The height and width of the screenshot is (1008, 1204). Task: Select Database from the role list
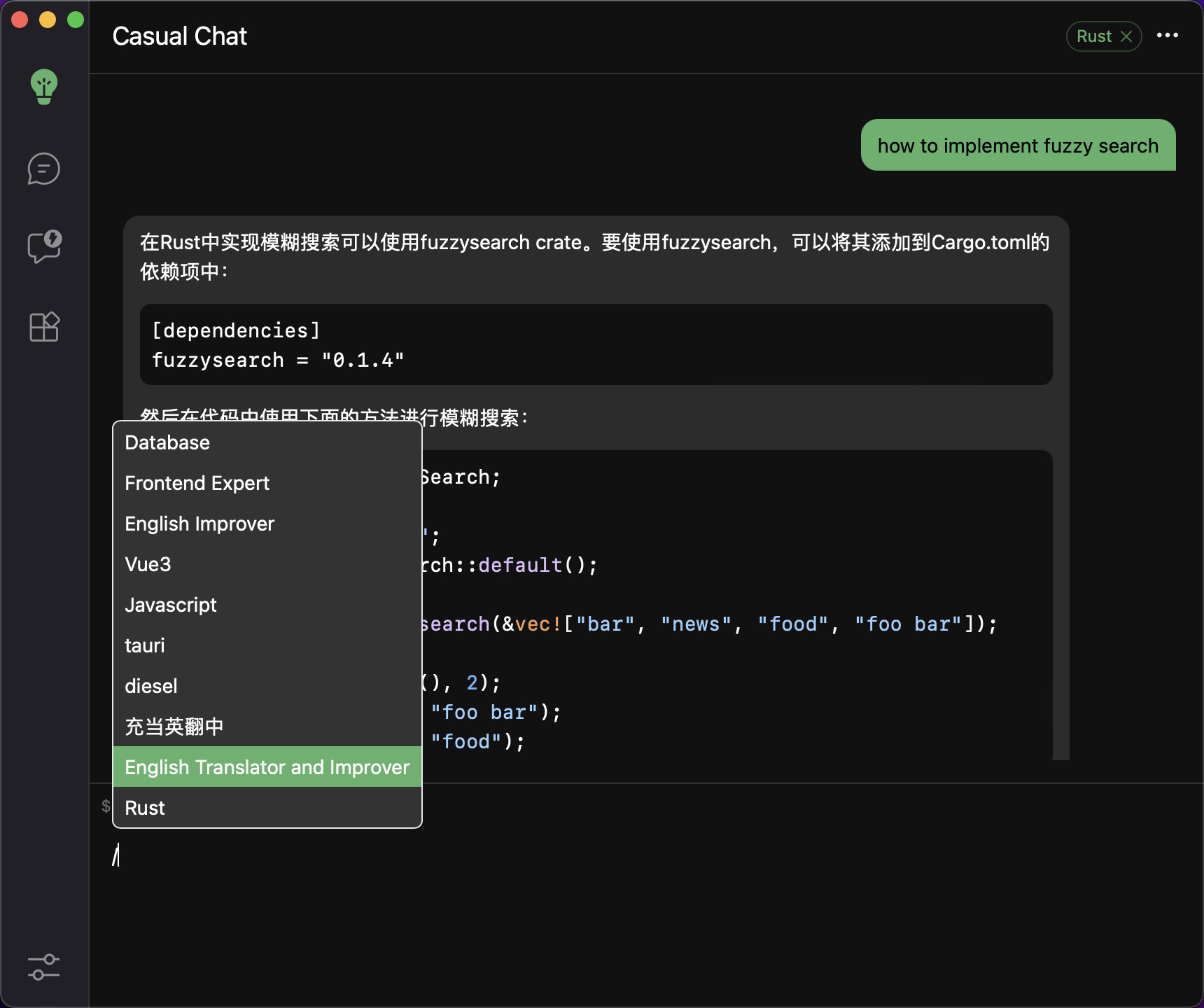click(x=267, y=442)
